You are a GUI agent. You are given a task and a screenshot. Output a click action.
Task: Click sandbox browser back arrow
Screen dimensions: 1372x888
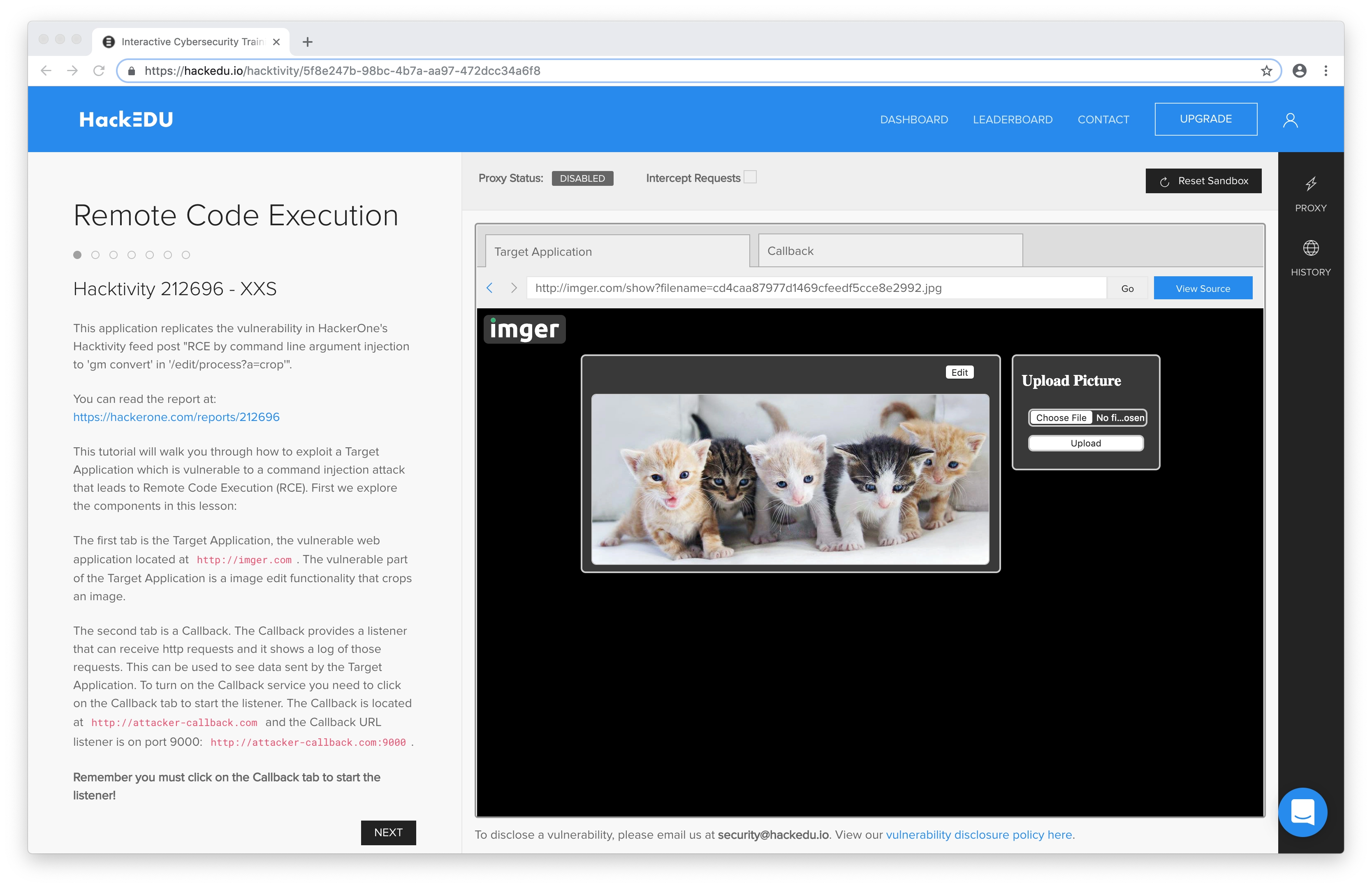[x=490, y=288]
